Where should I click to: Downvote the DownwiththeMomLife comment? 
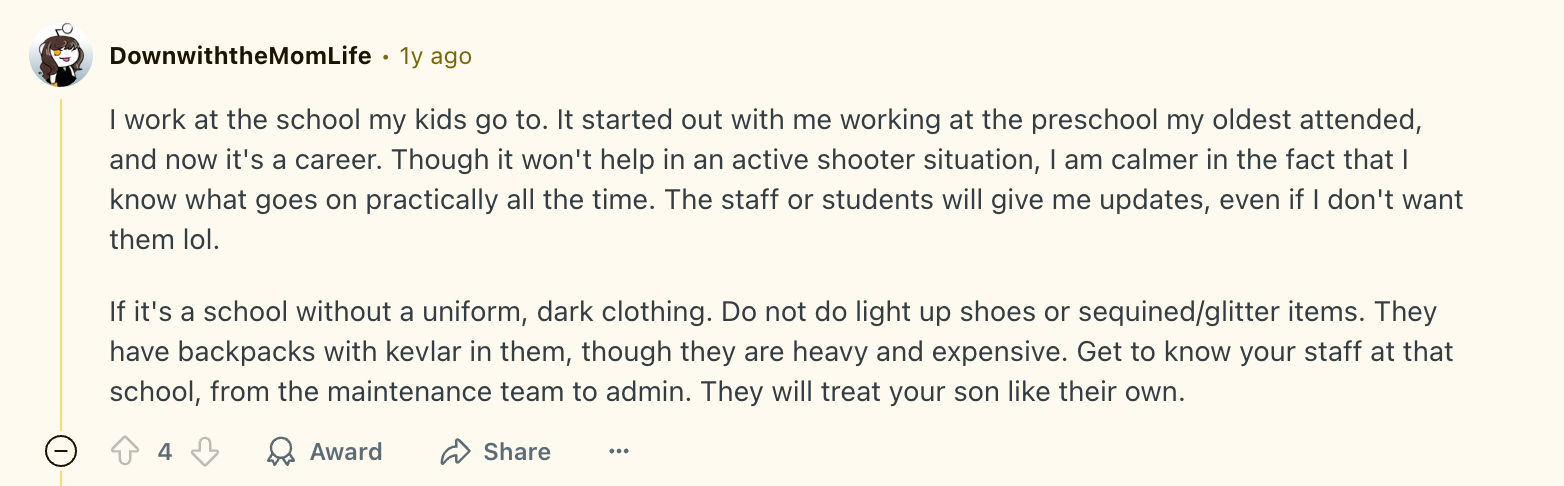click(x=205, y=452)
